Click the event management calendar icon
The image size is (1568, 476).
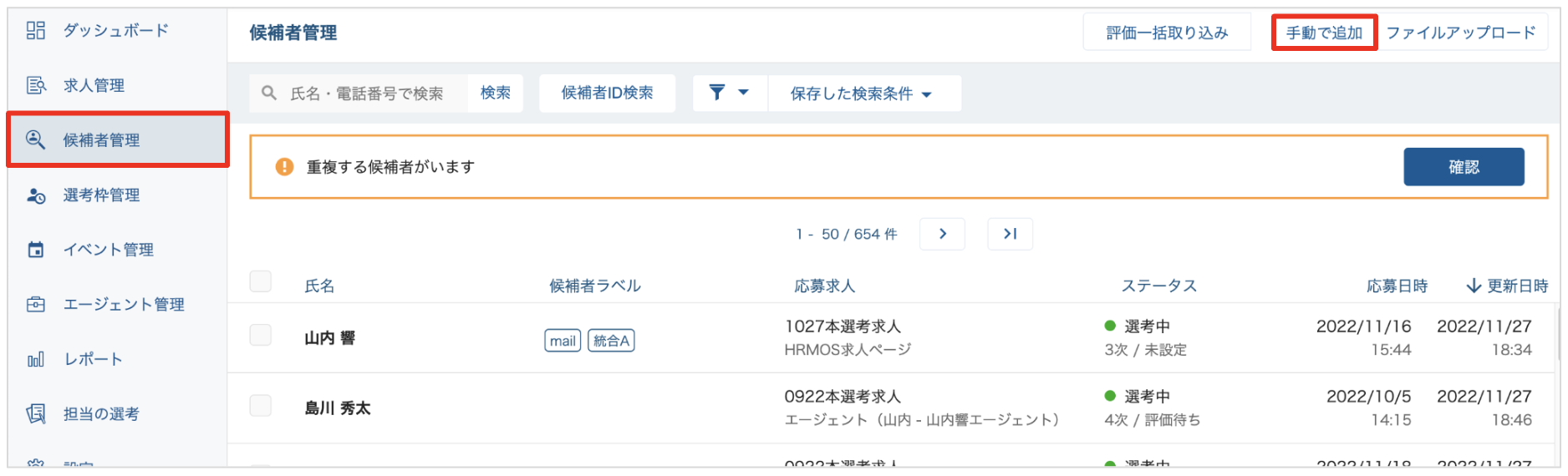point(36,250)
